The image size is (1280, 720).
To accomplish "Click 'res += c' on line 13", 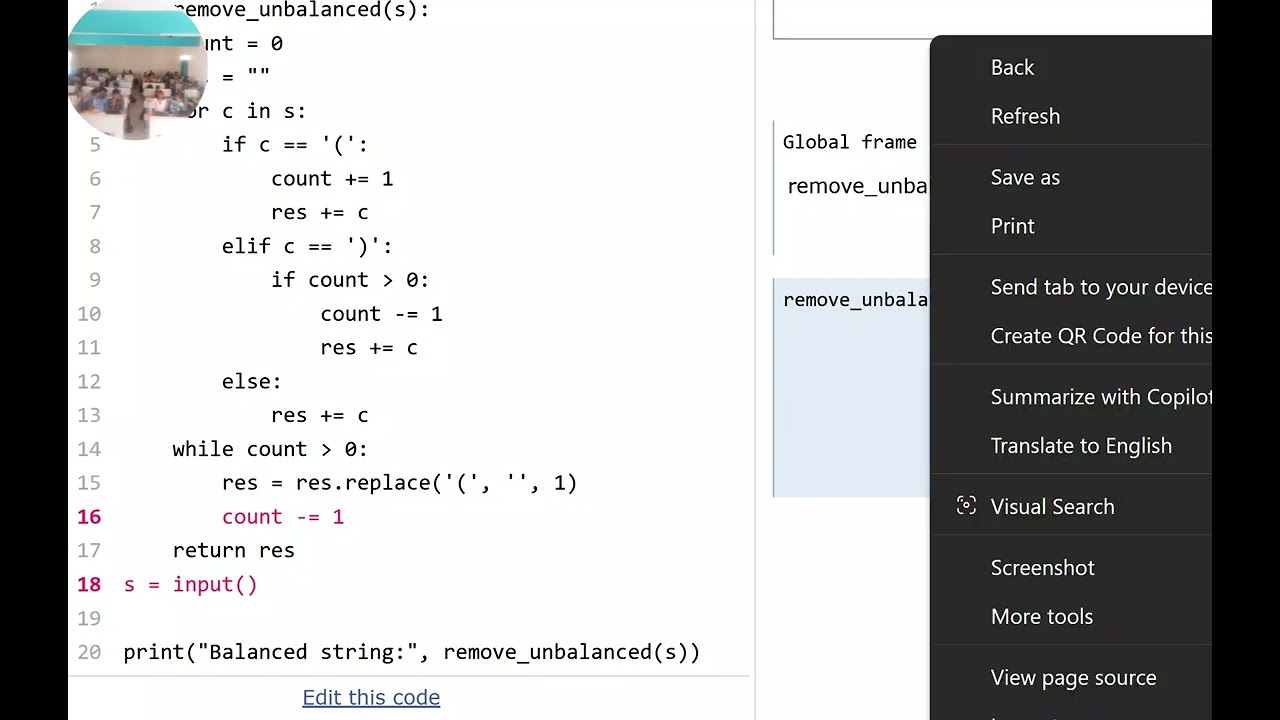I will (x=320, y=415).
